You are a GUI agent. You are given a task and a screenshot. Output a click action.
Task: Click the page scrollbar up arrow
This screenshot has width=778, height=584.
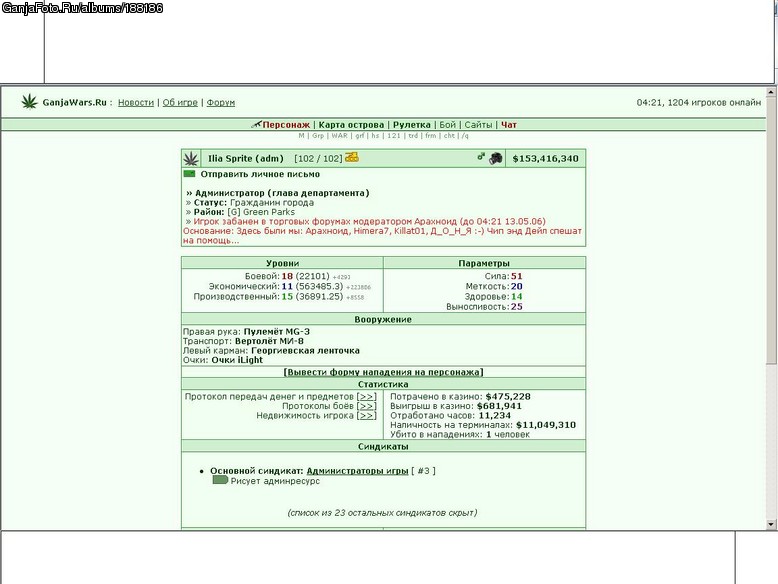[771, 92]
